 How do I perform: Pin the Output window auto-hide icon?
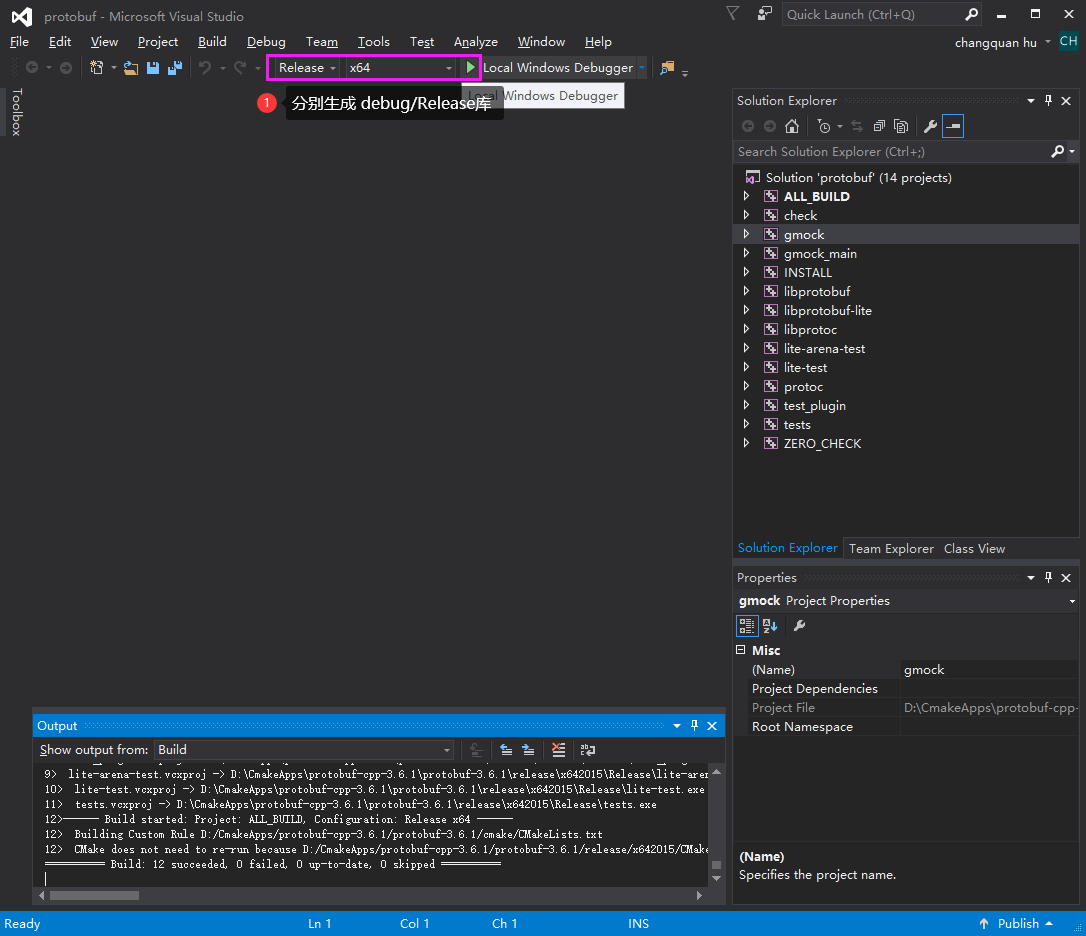pyautogui.click(x=695, y=725)
